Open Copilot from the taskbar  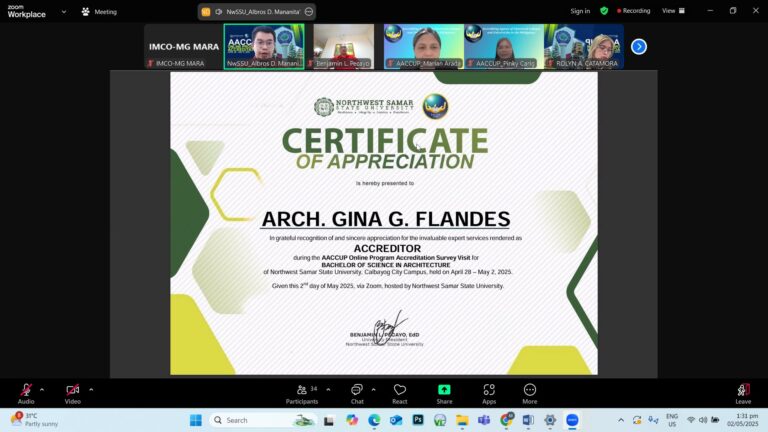tap(352, 420)
